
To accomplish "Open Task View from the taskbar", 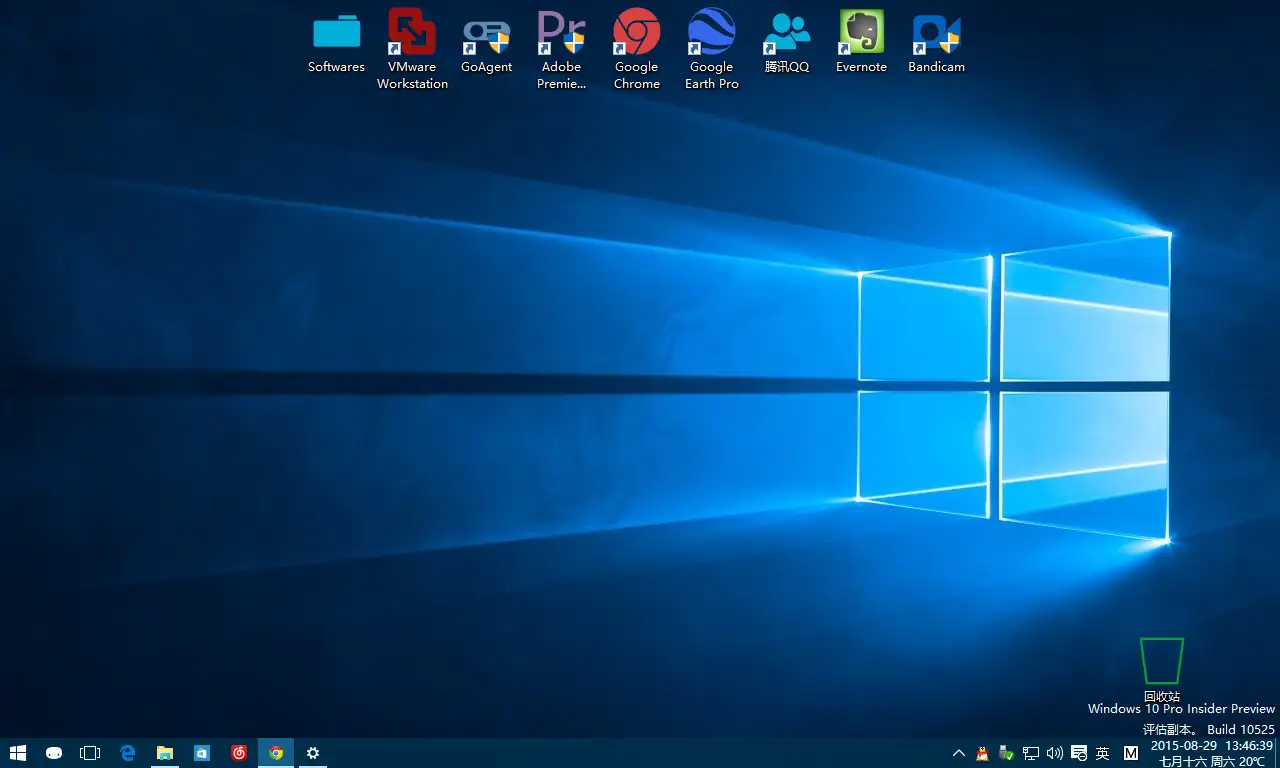I will tap(90, 753).
